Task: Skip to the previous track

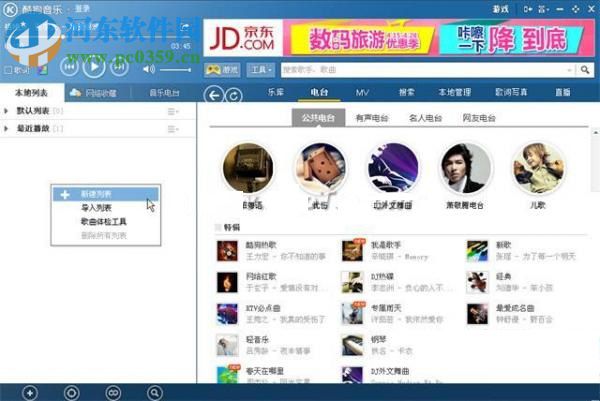Action: 69,68
